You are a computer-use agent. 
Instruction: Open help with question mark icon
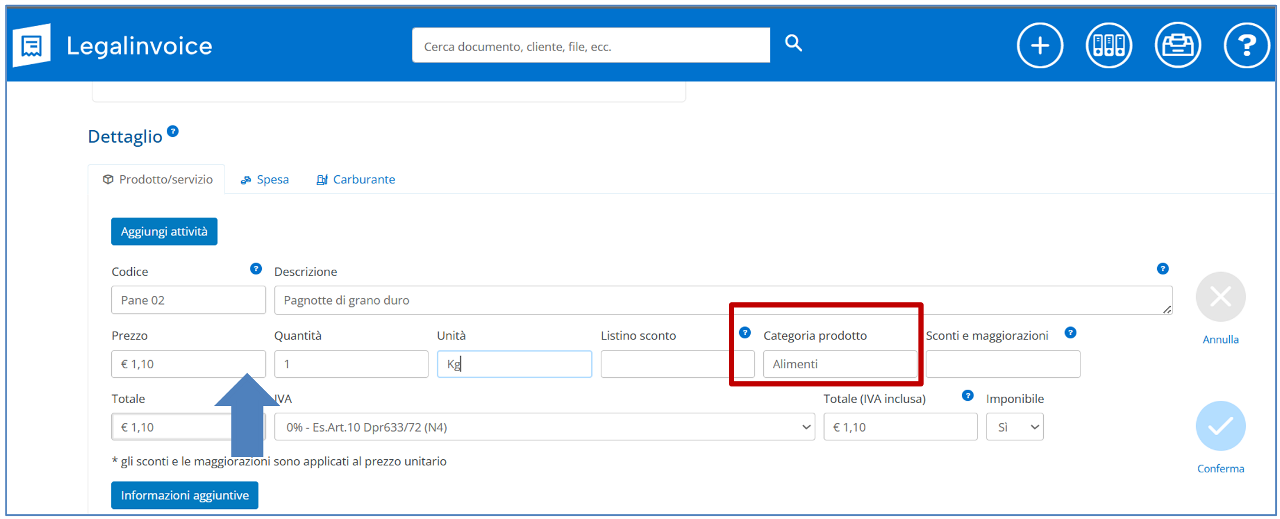[1246, 46]
